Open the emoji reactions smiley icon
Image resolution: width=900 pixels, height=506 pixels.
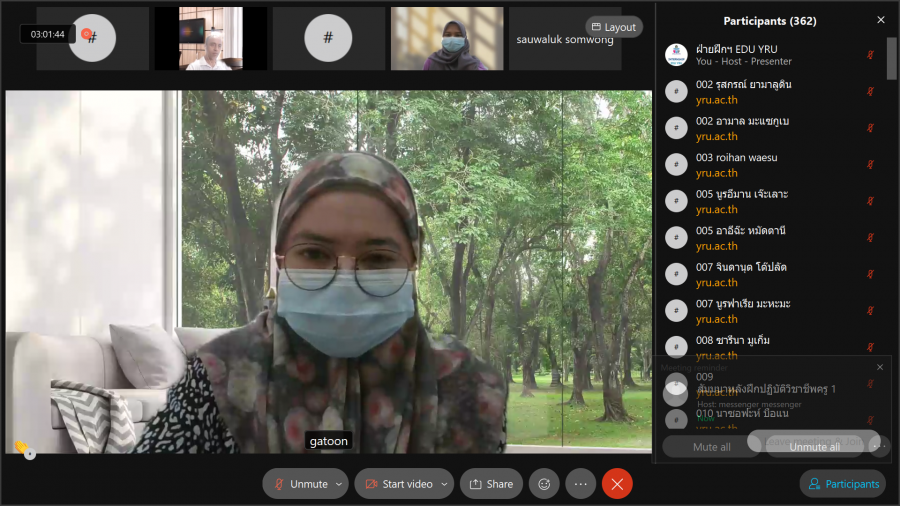coord(544,484)
